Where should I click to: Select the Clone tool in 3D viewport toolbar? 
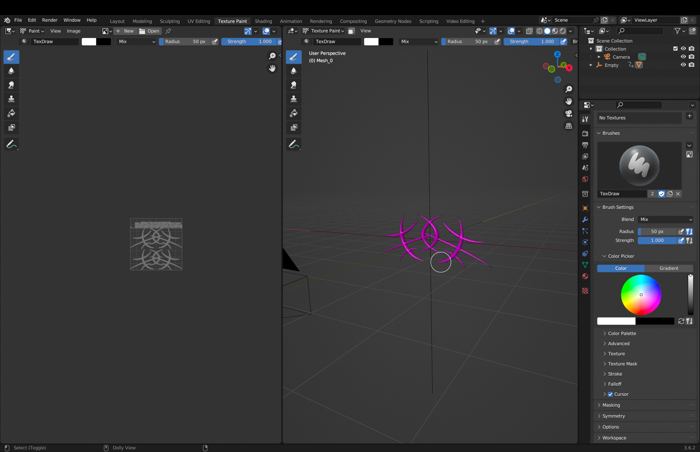pos(293,99)
